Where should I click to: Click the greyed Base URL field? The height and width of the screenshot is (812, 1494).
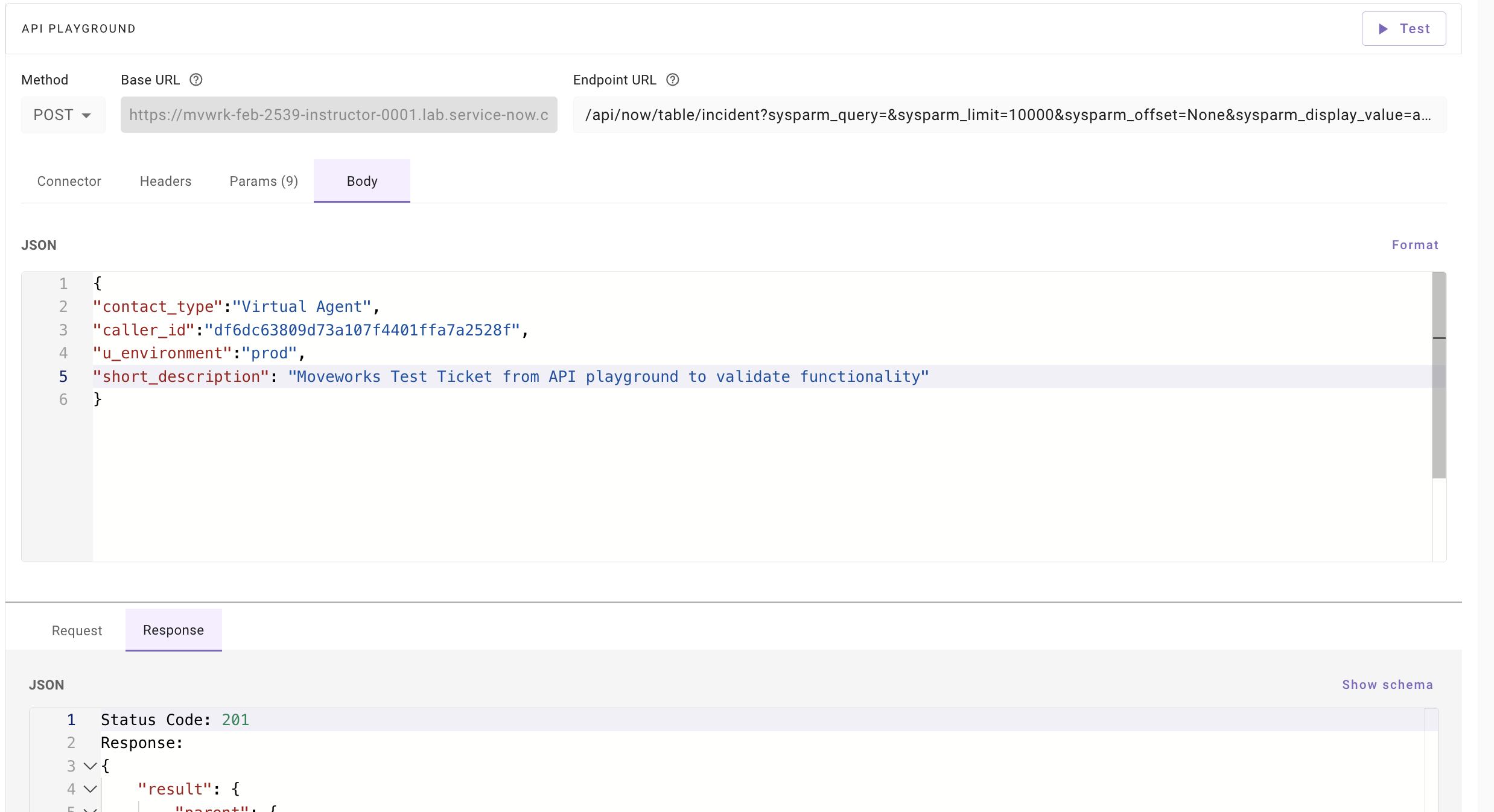339,115
